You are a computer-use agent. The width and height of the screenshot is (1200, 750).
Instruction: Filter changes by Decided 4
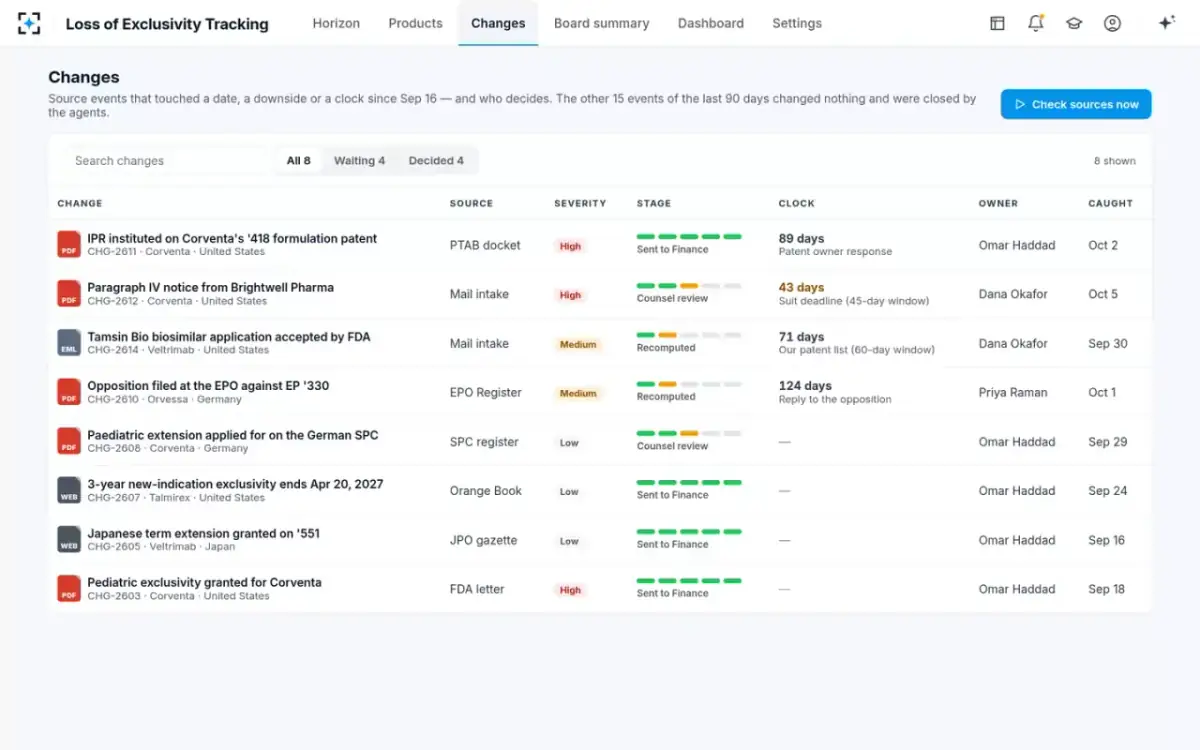[436, 160]
